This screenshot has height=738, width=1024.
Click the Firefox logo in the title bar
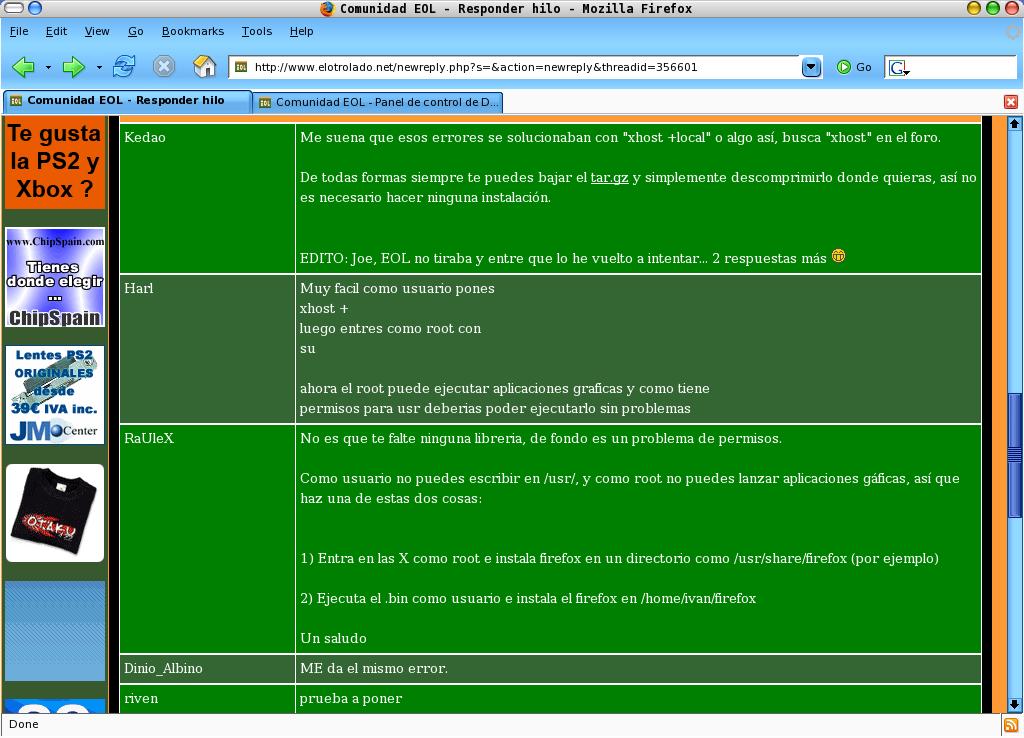point(327,8)
